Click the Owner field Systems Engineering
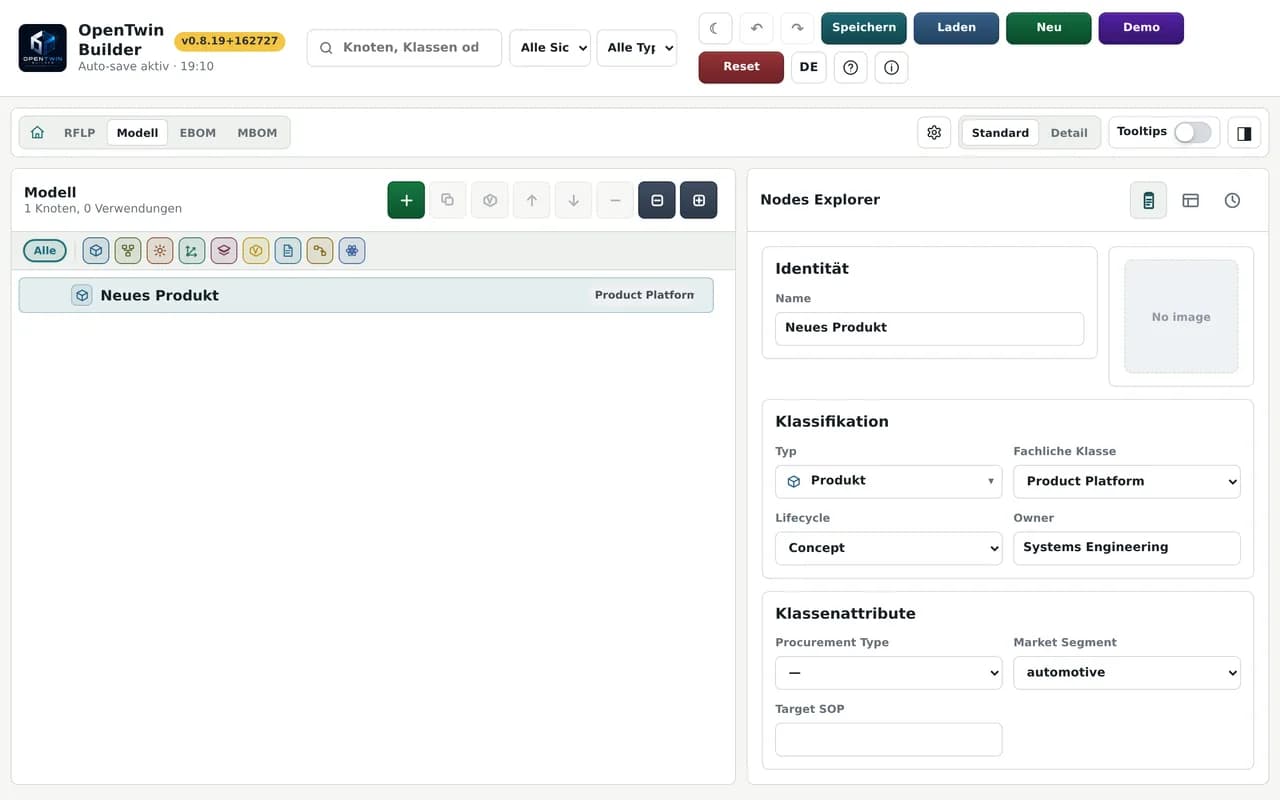Viewport: 1280px width, 800px height. pos(1127,548)
